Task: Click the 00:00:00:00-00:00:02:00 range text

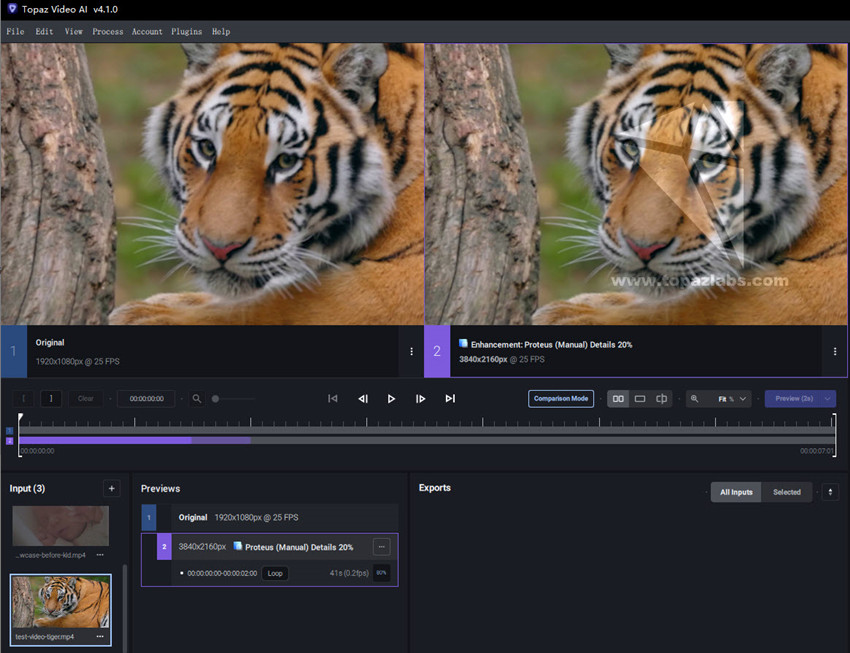Action: [222, 573]
